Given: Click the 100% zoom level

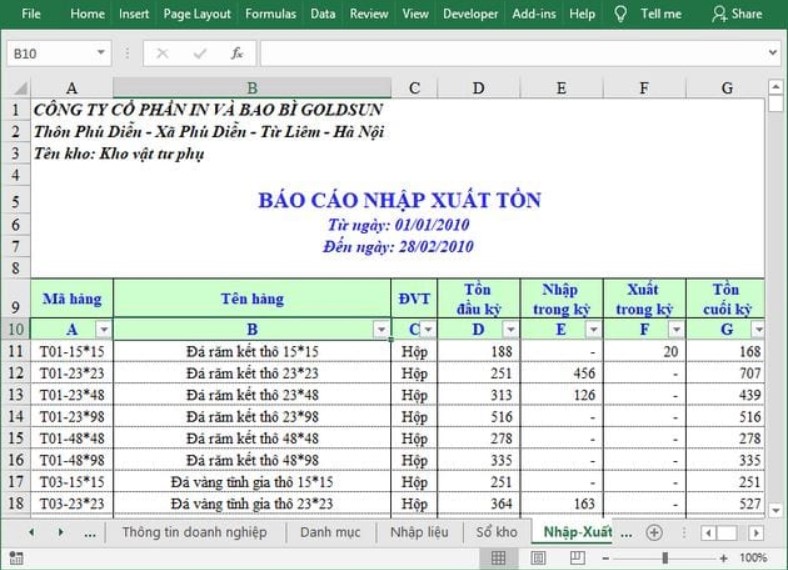Looking at the screenshot, I should 753,558.
